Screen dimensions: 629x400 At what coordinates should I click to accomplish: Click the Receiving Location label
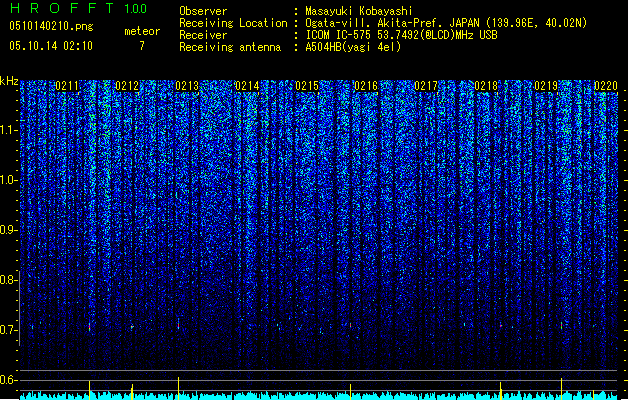coord(233,23)
